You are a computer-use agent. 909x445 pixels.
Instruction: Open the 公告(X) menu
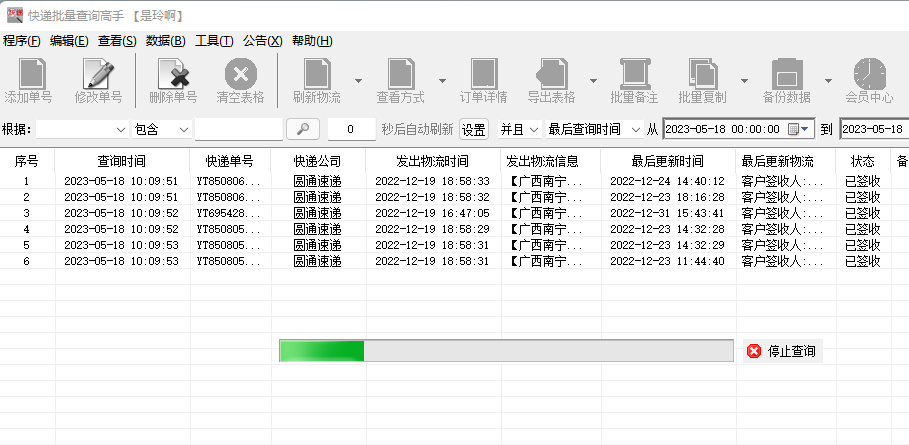pyautogui.click(x=263, y=41)
